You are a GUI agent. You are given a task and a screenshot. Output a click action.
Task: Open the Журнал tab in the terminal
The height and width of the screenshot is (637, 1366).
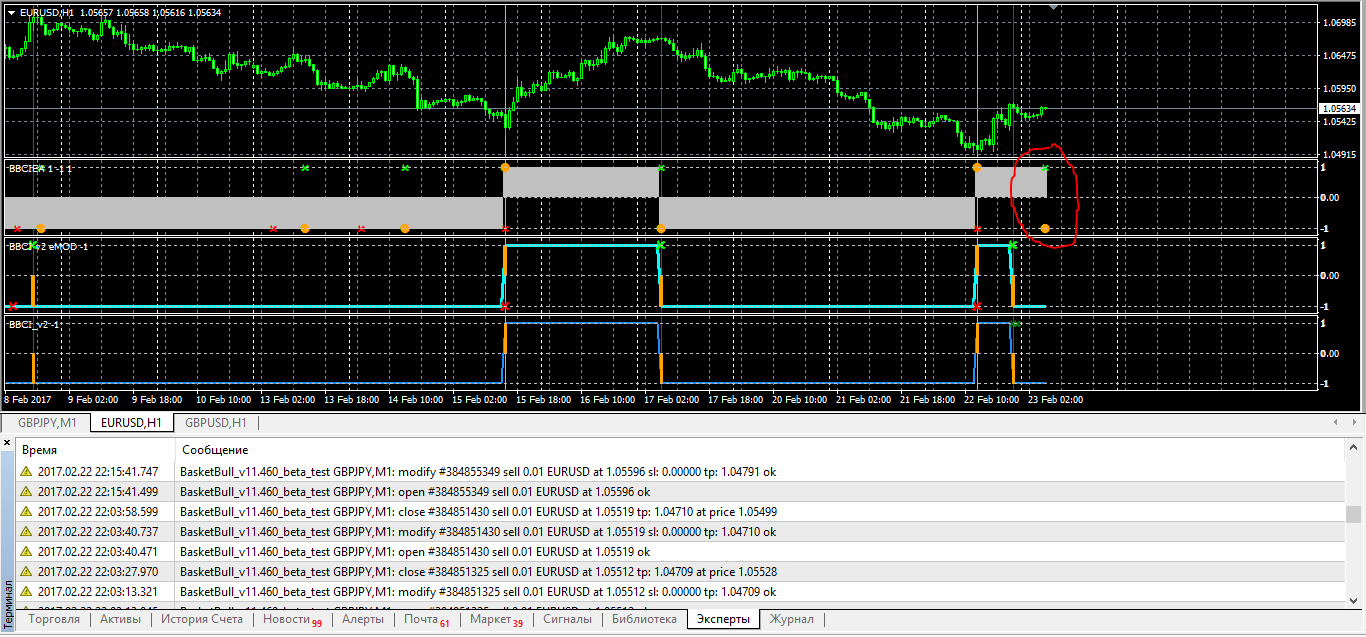click(789, 619)
